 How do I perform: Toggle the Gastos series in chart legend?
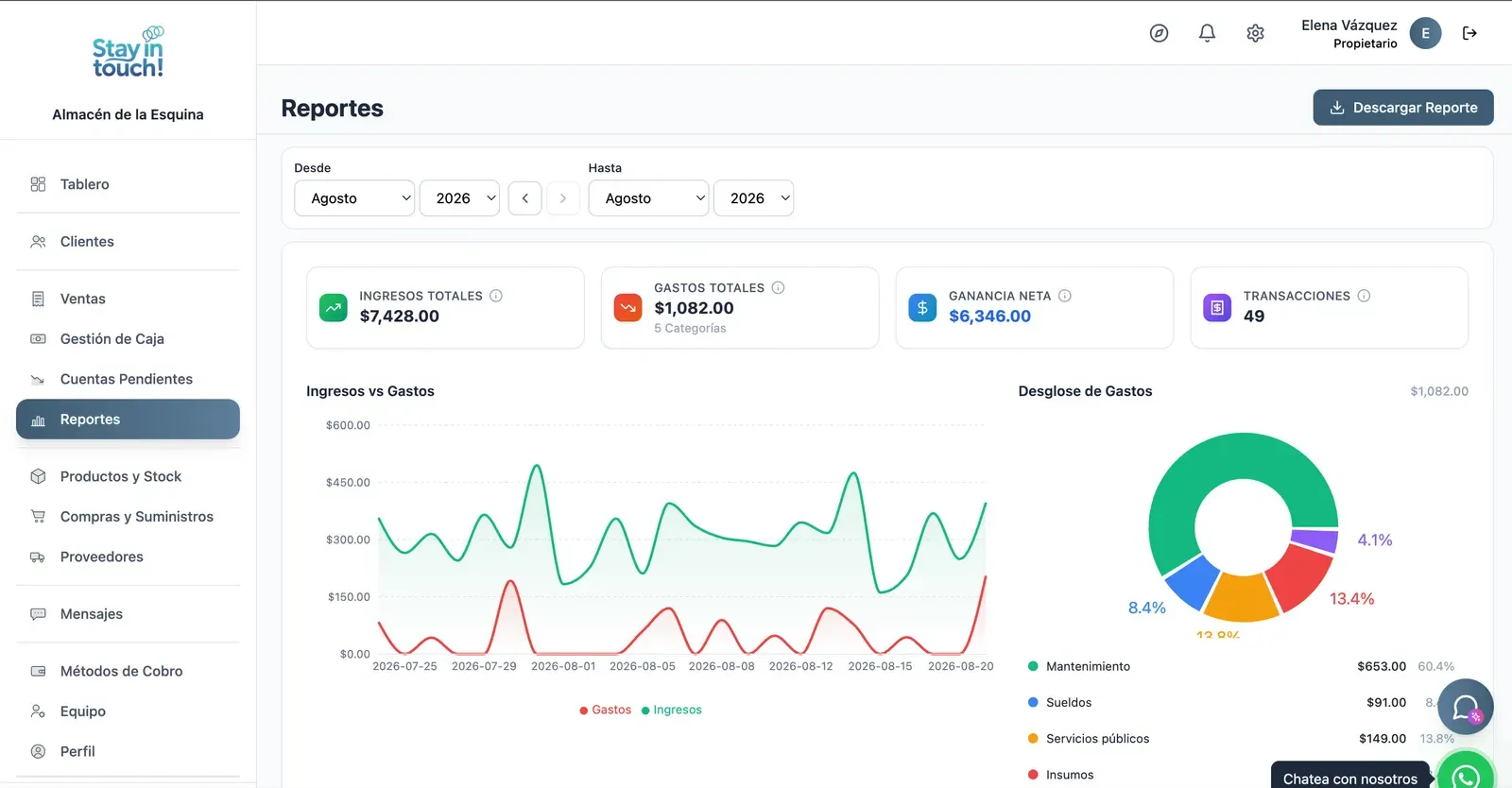(605, 710)
